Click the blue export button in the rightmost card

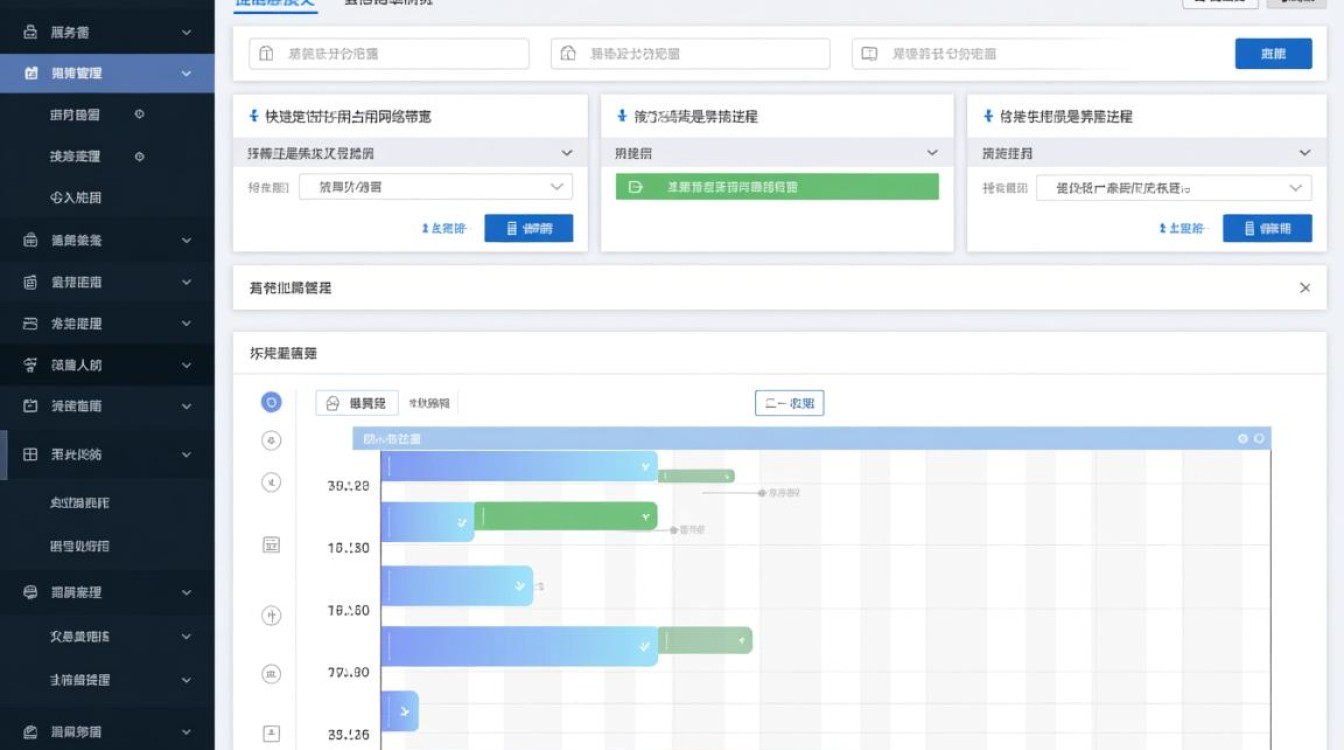pyautogui.click(x=1267, y=228)
